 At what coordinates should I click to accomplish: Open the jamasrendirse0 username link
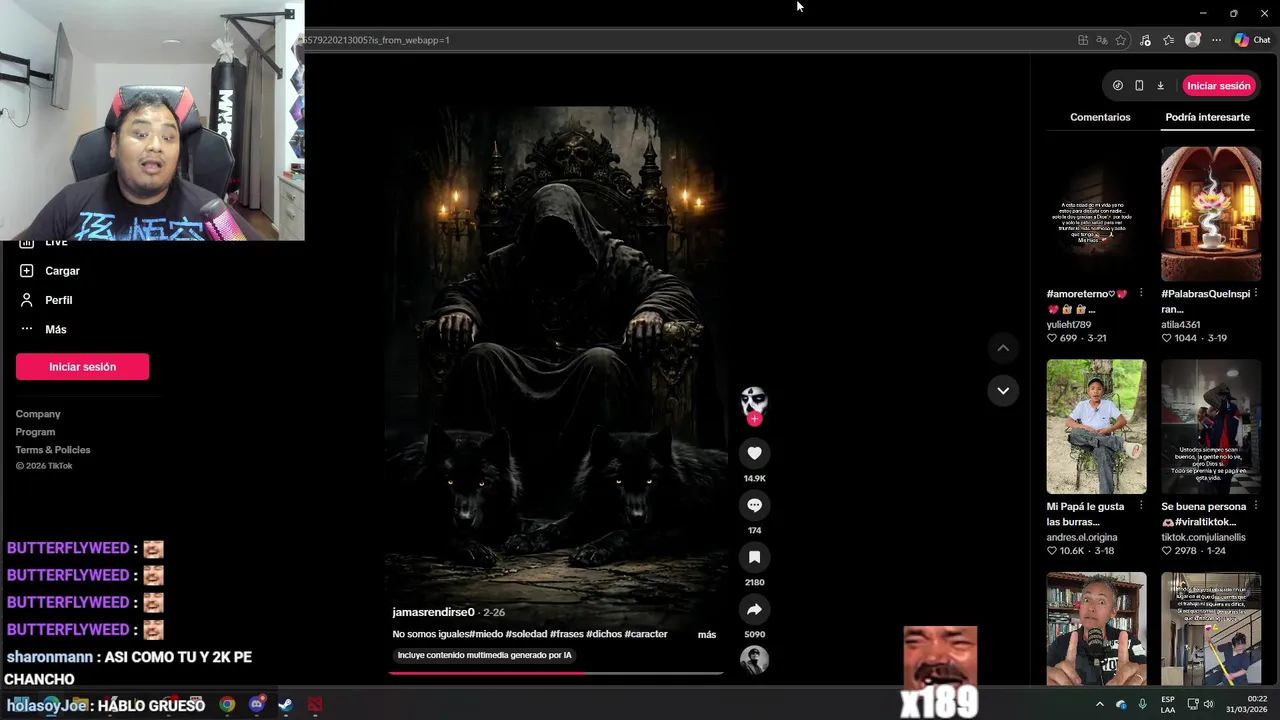[433, 612]
